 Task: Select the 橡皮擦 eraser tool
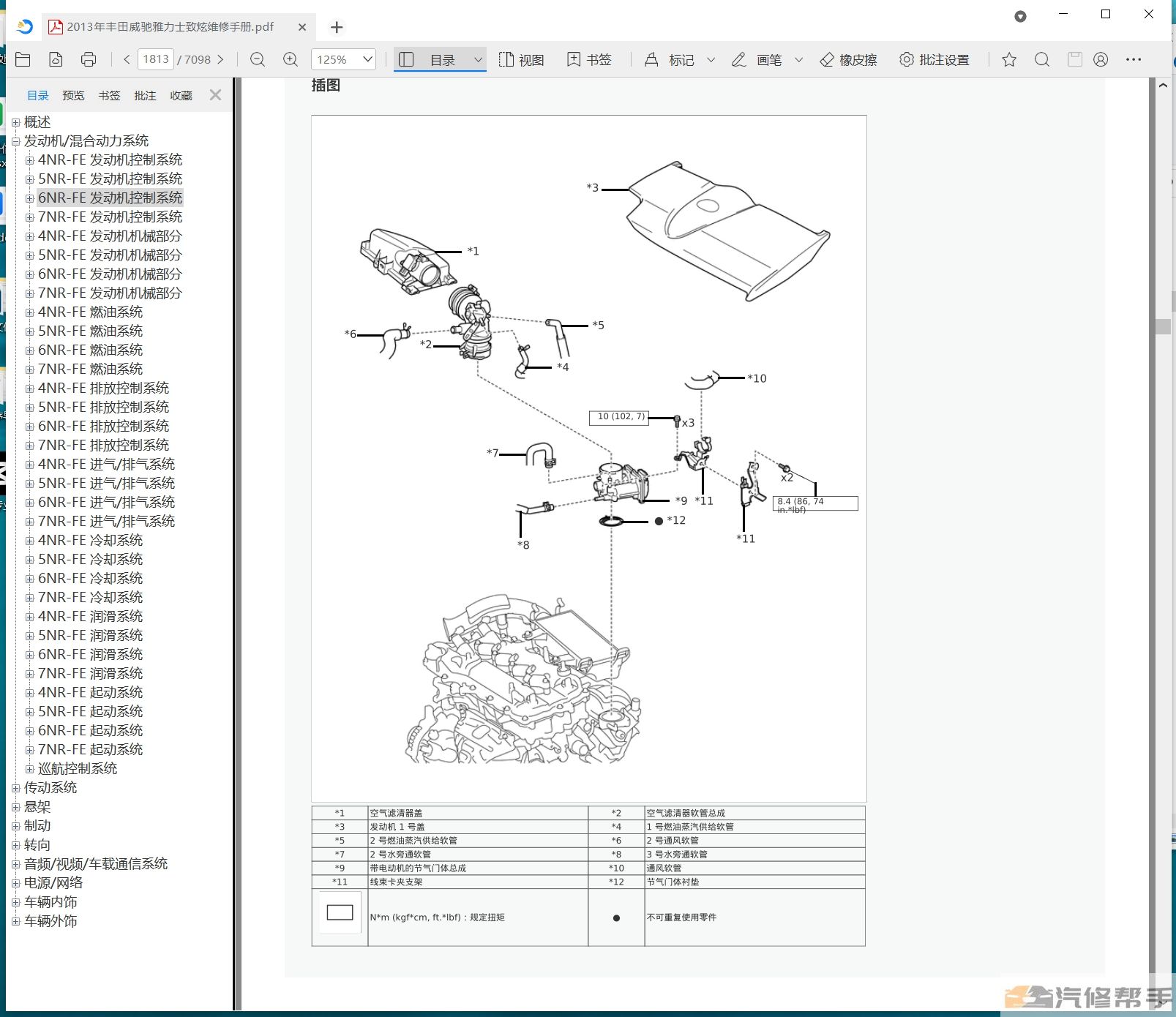click(848, 60)
